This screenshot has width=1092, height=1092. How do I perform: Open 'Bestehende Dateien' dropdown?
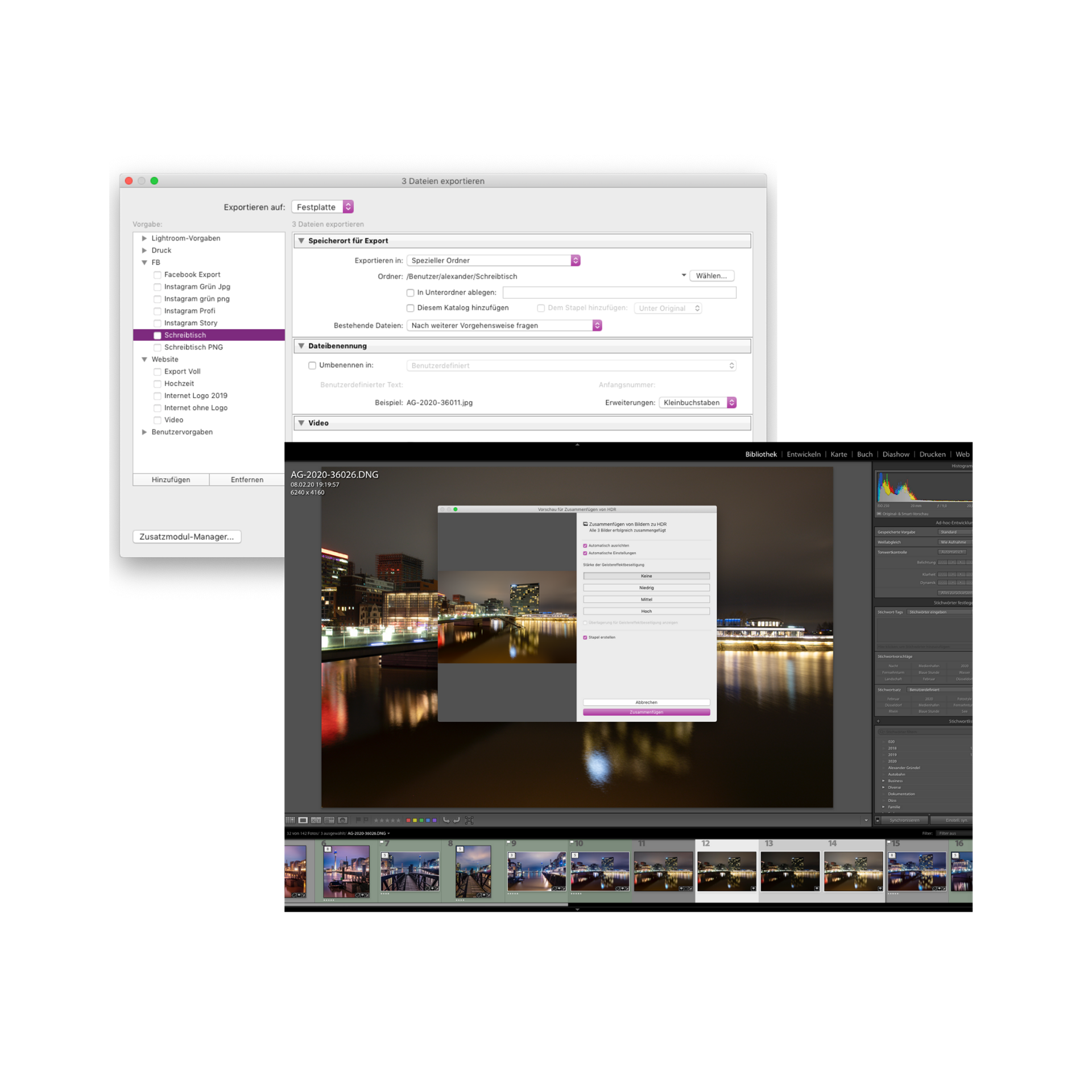[x=504, y=325]
